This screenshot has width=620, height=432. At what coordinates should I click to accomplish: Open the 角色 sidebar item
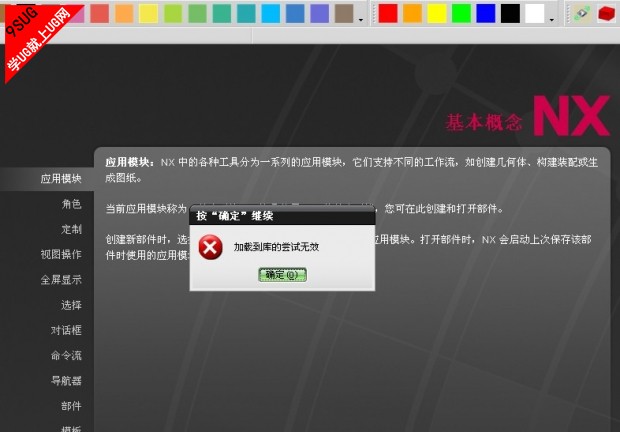(x=71, y=204)
